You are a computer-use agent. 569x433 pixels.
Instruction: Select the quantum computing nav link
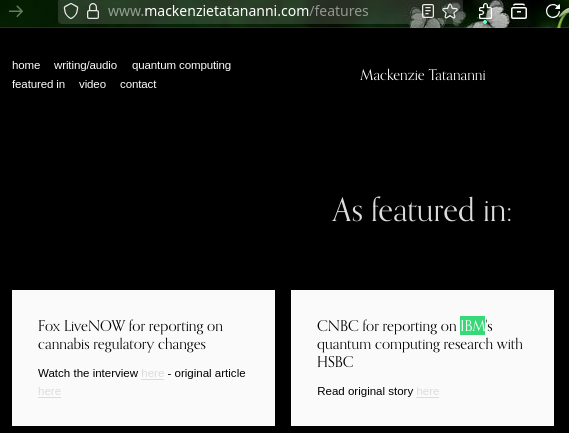(x=181, y=66)
